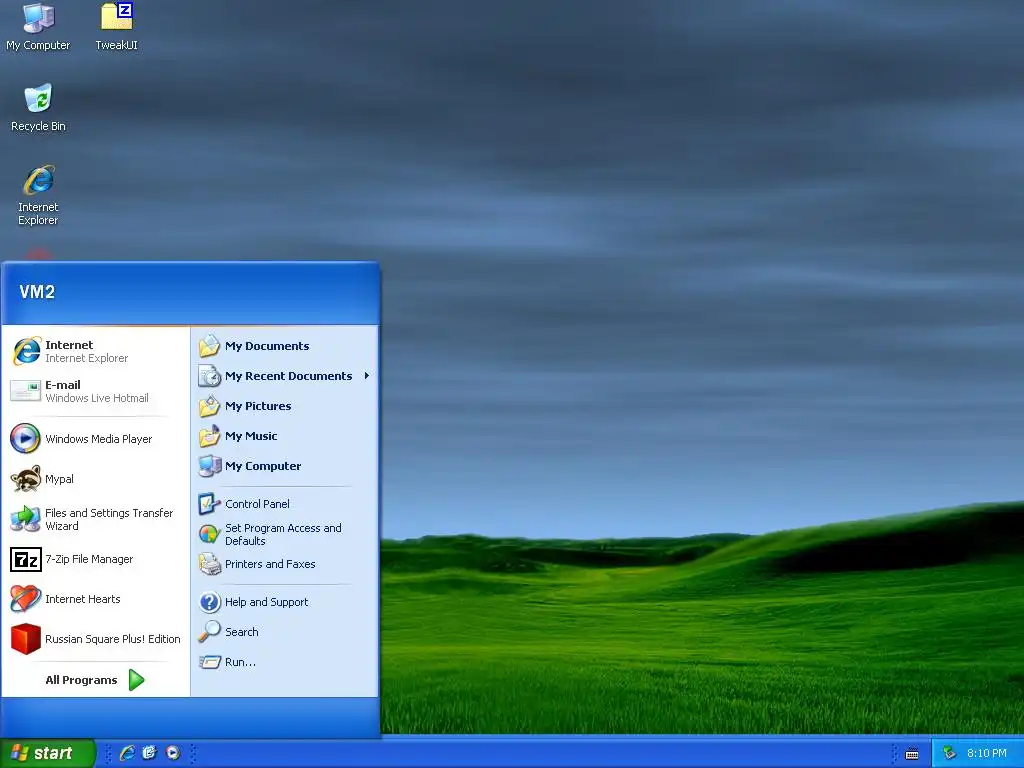The height and width of the screenshot is (768, 1024).
Task: Open Control Panel
Action: [x=284, y=504]
